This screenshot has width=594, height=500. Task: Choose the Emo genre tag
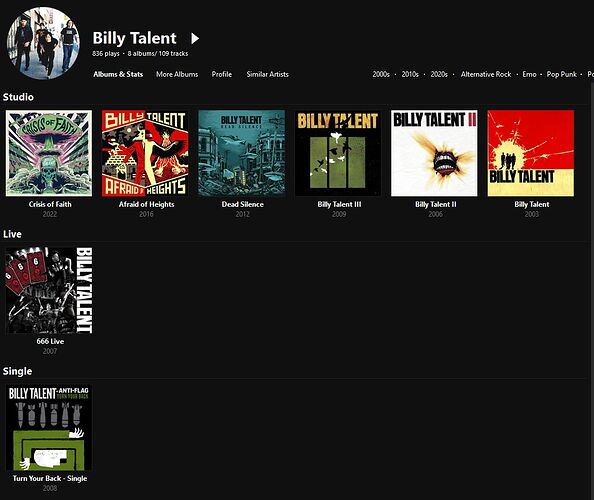coord(529,74)
